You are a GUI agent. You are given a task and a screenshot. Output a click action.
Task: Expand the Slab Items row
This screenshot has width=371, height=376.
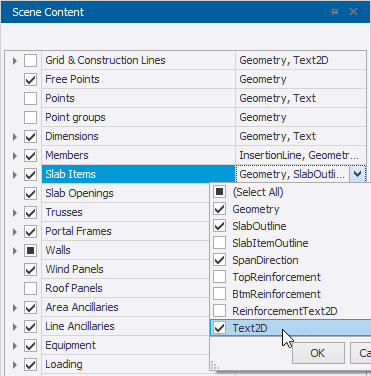click(15, 175)
